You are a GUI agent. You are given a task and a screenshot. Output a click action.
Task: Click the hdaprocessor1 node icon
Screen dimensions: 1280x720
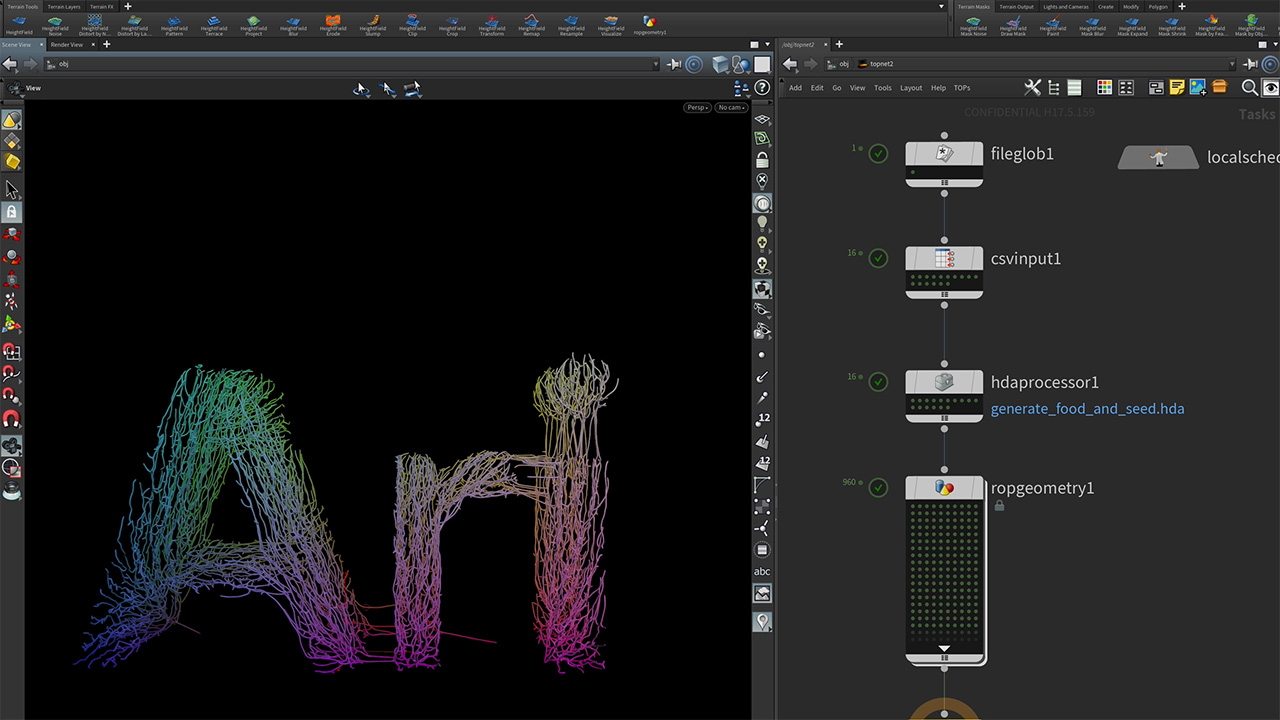point(944,382)
